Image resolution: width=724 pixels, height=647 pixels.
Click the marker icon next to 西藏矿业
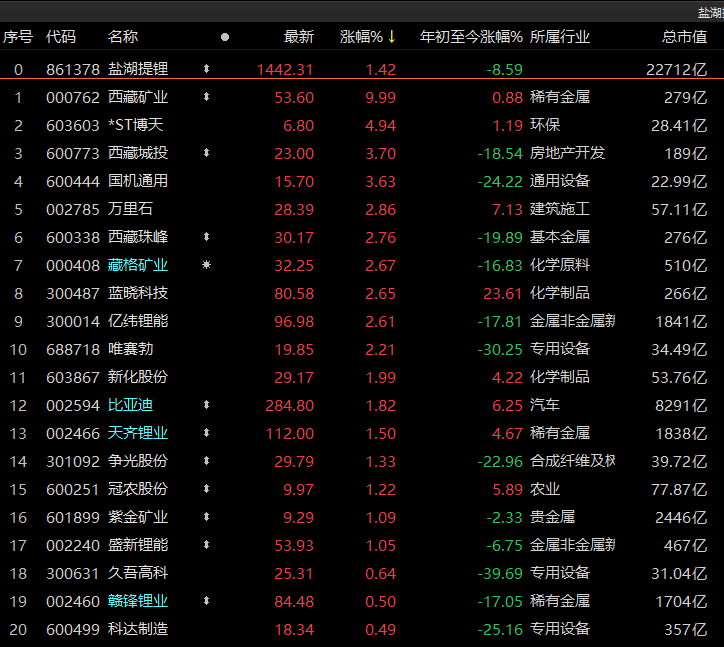point(206,97)
